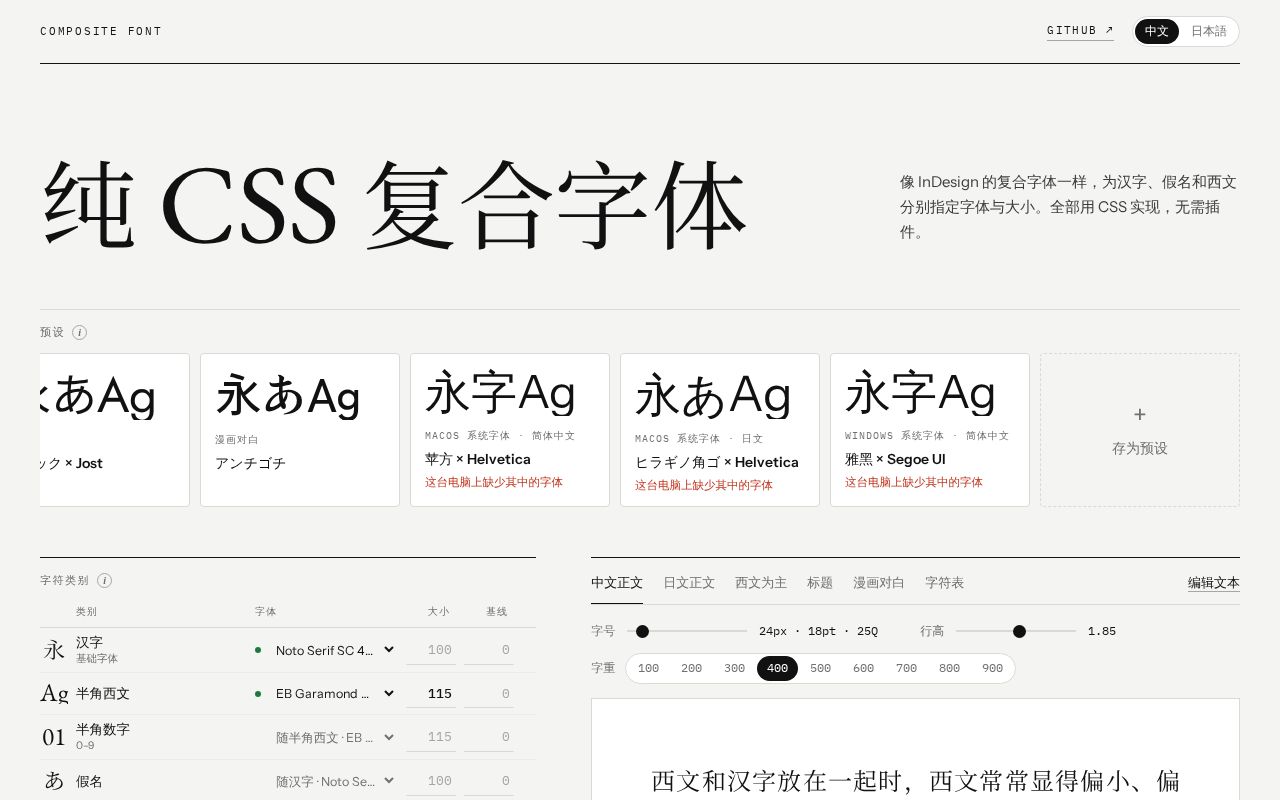Set font weight to 100
This screenshot has height=800, width=1280.
648,668
